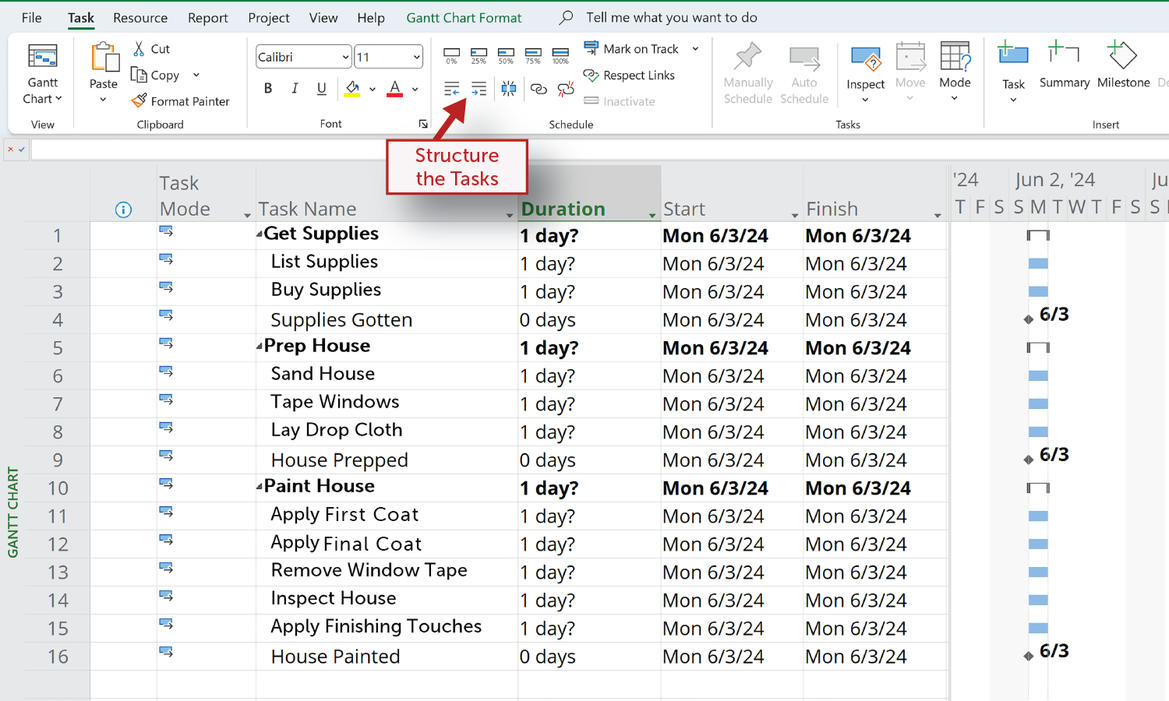Viewport: 1169px width, 701px height.
Task: Select row 10 by its row number
Action: click(57, 488)
